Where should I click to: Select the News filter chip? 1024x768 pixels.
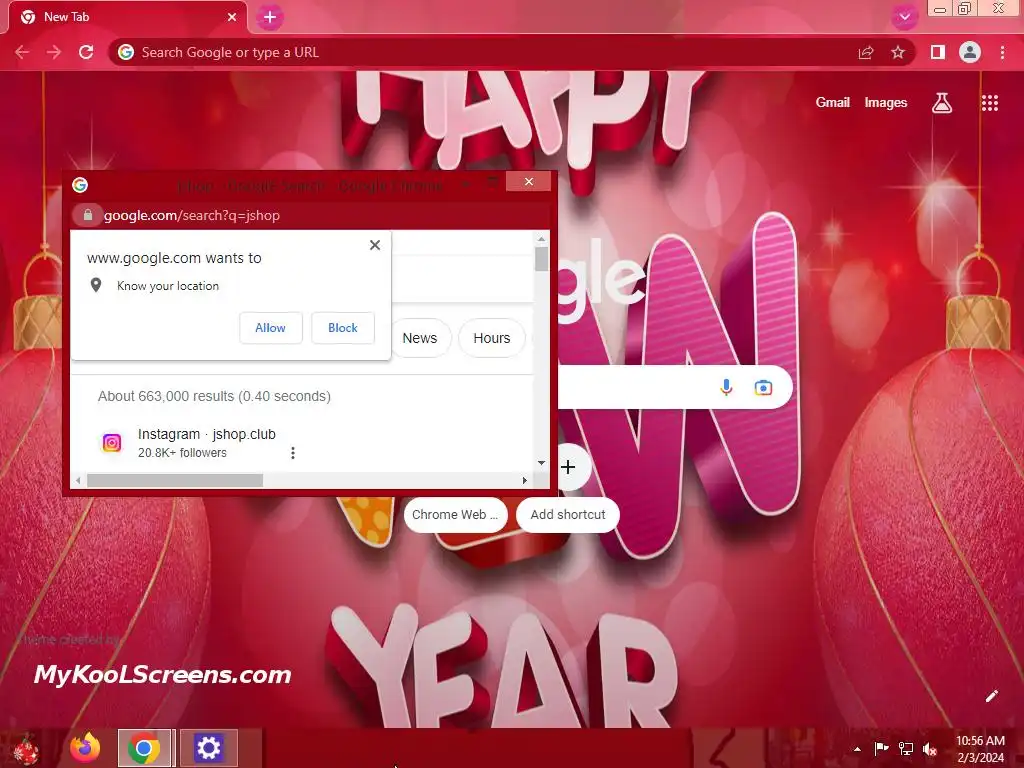[420, 338]
